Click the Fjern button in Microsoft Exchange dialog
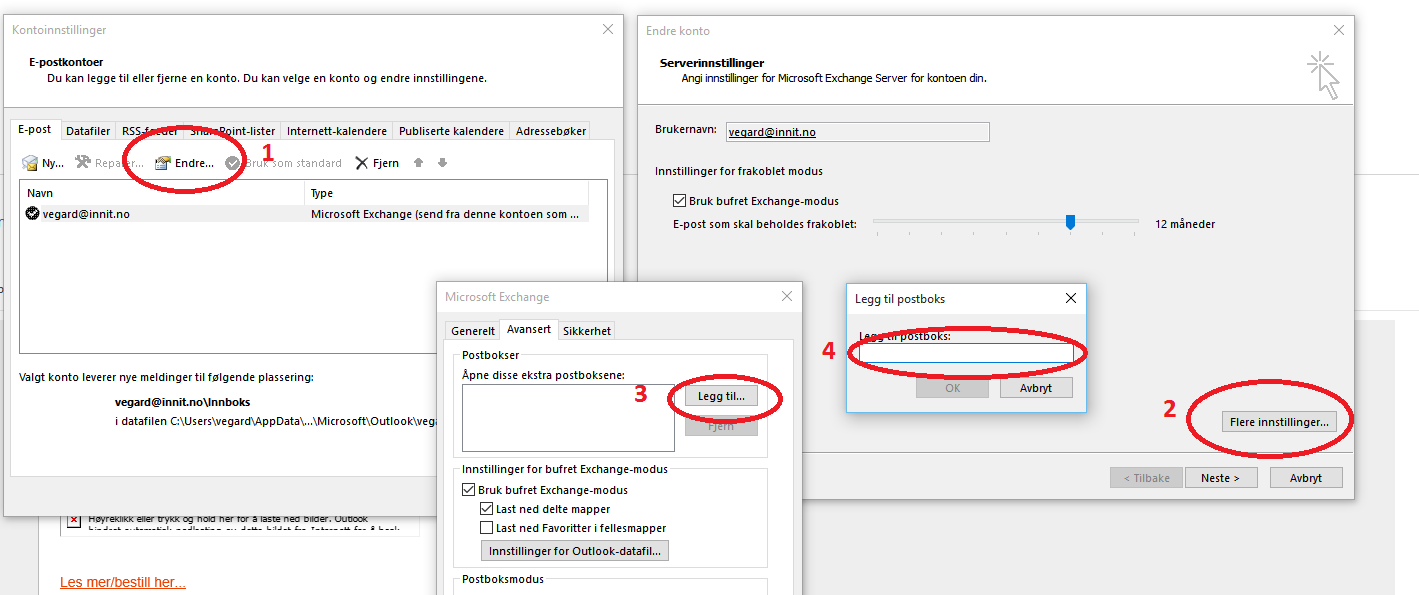Image resolution: width=1419 pixels, height=595 pixels. coord(721,426)
